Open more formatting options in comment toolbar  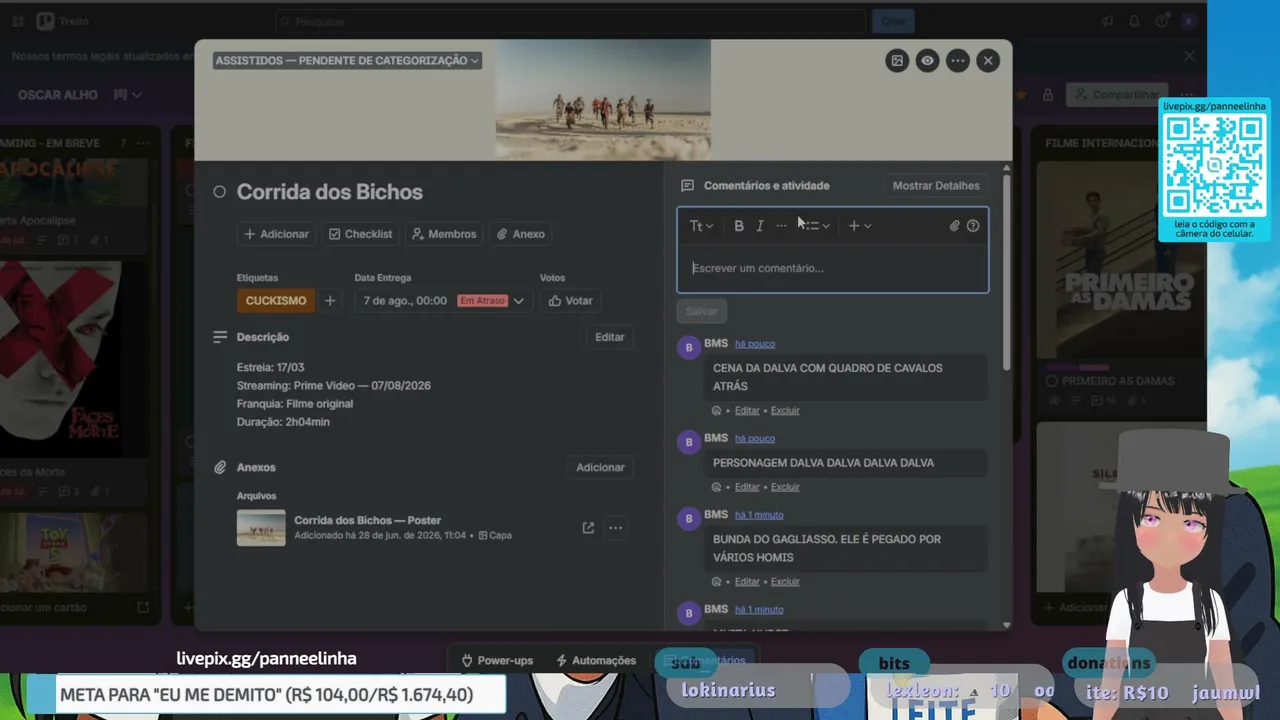[781, 226]
